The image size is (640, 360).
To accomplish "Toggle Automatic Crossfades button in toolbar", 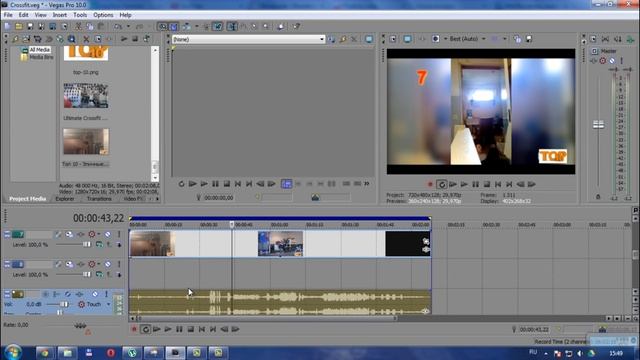I will click(x=173, y=27).
